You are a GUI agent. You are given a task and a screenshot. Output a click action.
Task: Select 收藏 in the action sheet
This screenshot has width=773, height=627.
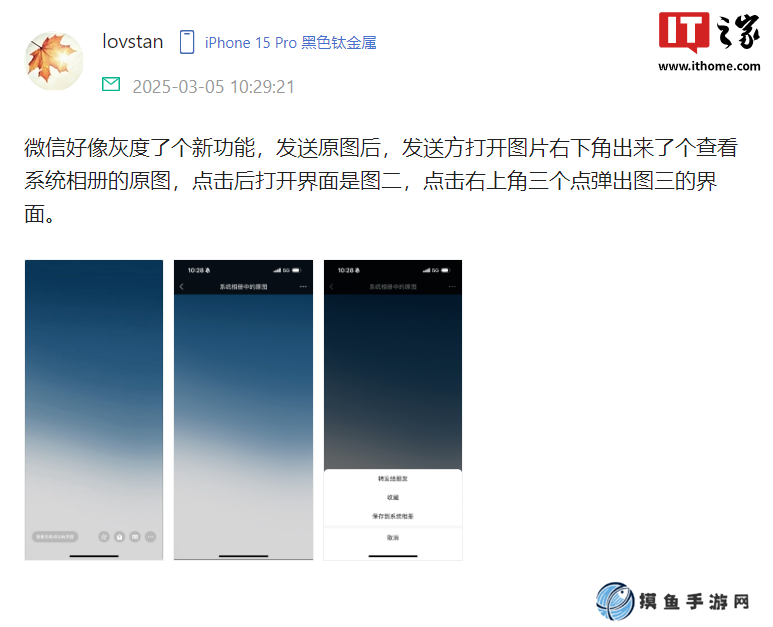point(393,497)
